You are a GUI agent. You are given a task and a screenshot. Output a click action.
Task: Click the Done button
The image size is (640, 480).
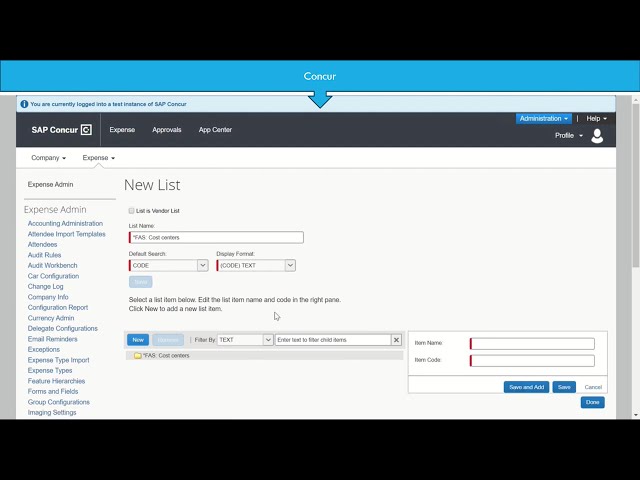[x=592, y=402]
